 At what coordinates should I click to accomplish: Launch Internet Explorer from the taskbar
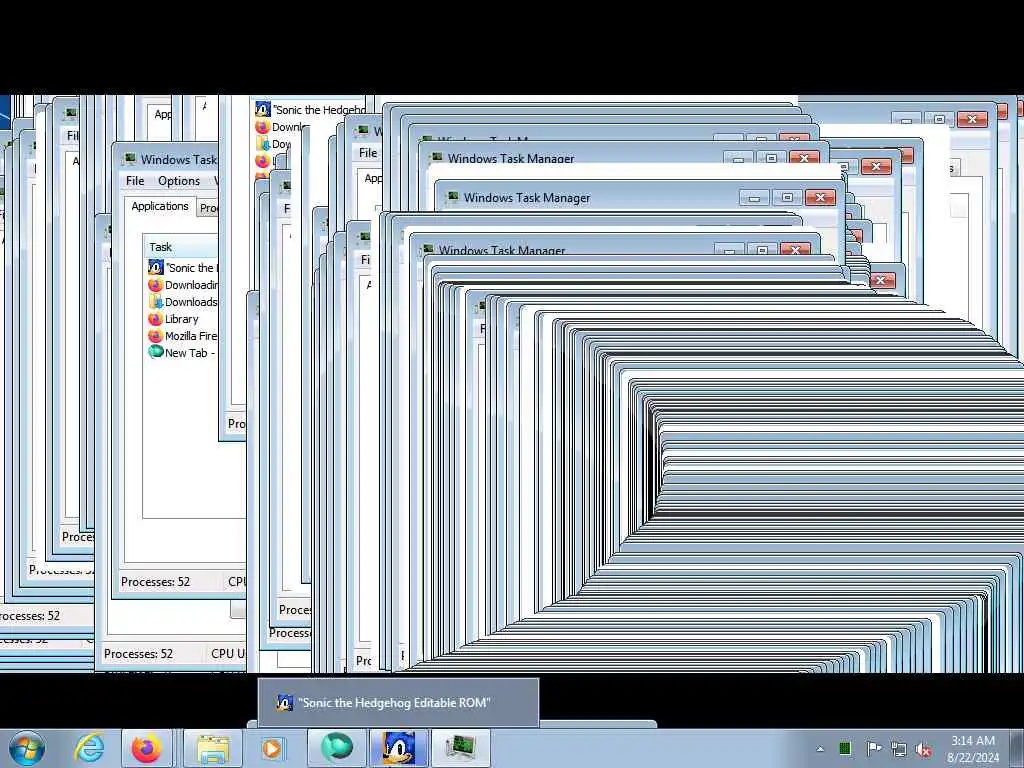point(88,748)
